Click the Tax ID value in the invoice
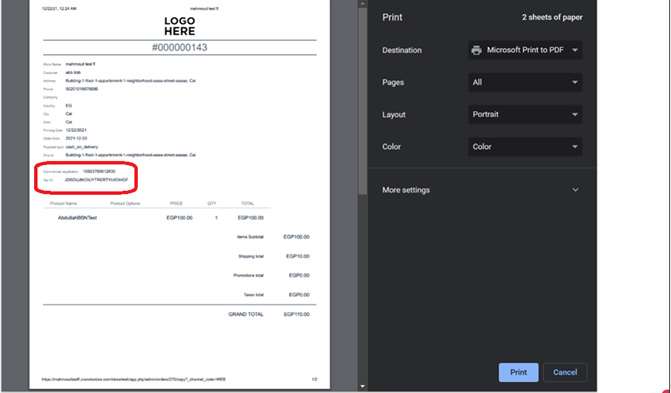The width and height of the screenshot is (671, 393). (96, 180)
